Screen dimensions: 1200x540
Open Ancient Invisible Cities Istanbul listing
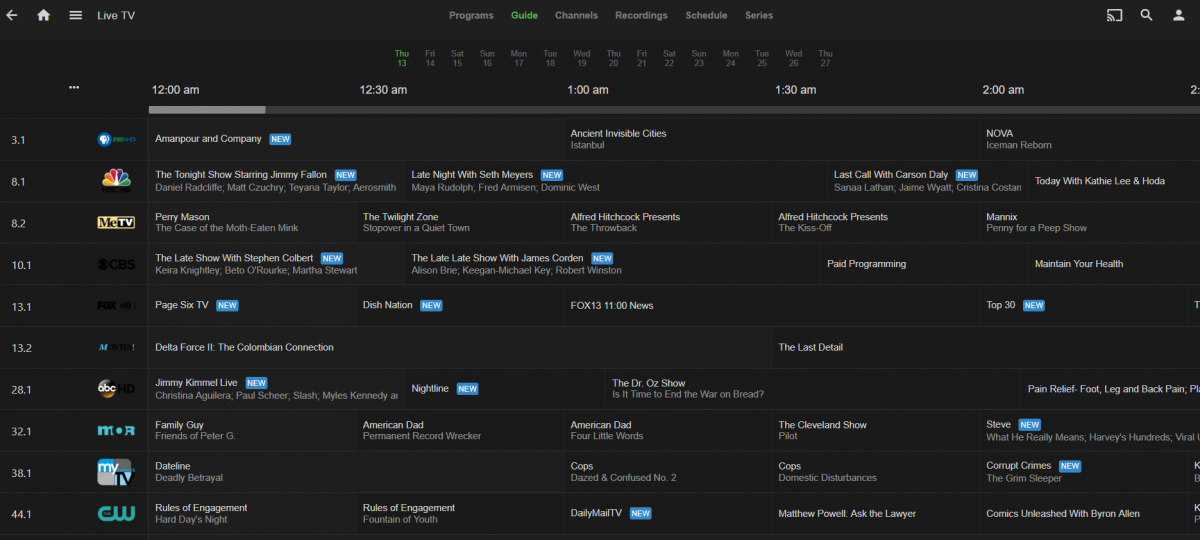click(771, 140)
